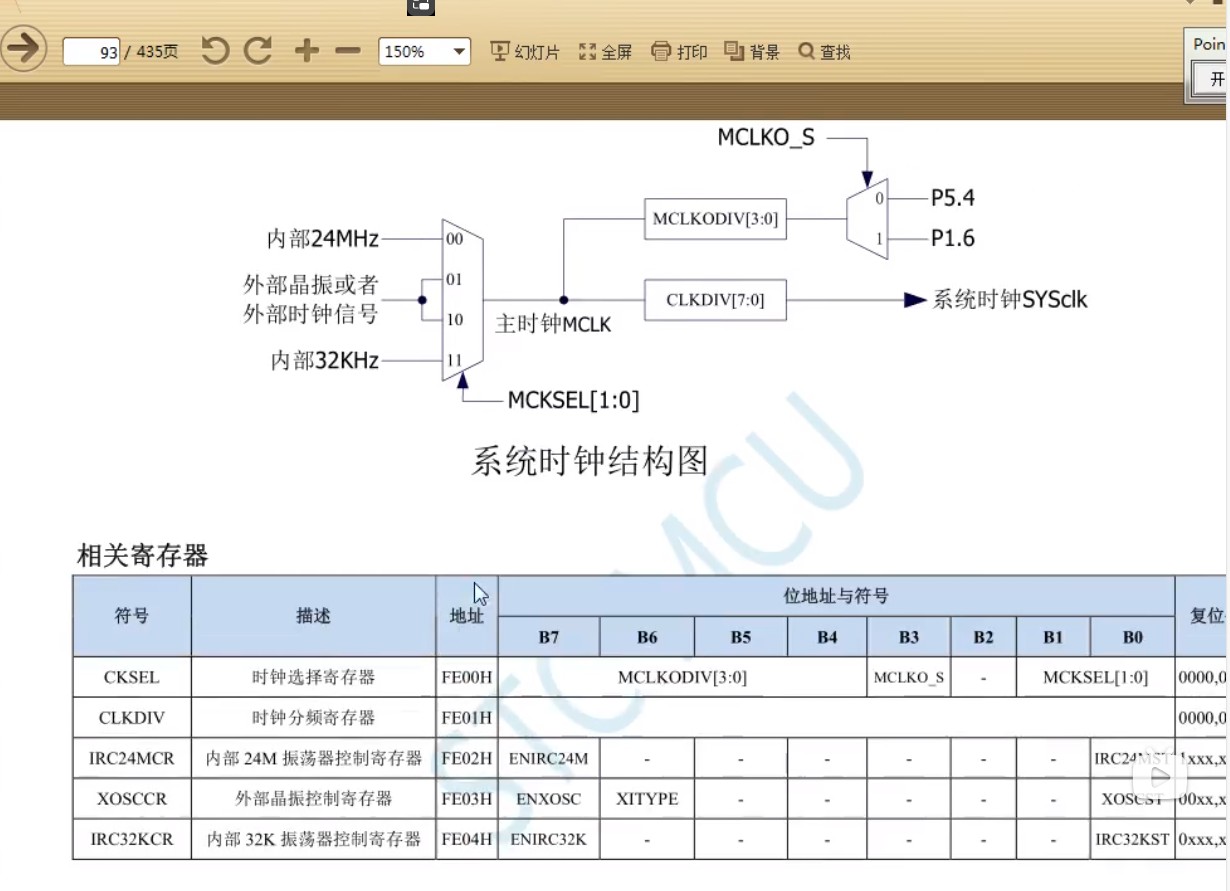
Task: Click the B3 column header
Action: pyautogui.click(x=908, y=637)
